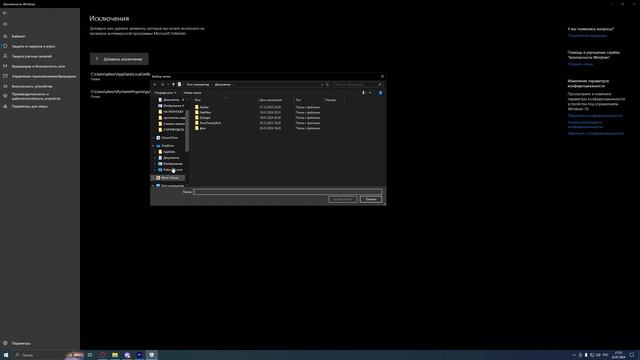The height and width of the screenshot is (360, 640).
Task: Select Документы under OneDrive in the tree
Action: click(169, 158)
